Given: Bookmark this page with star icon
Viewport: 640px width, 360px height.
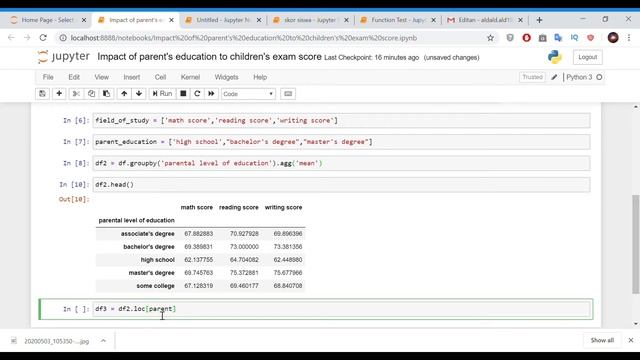Looking at the screenshot, I should coord(490,38).
